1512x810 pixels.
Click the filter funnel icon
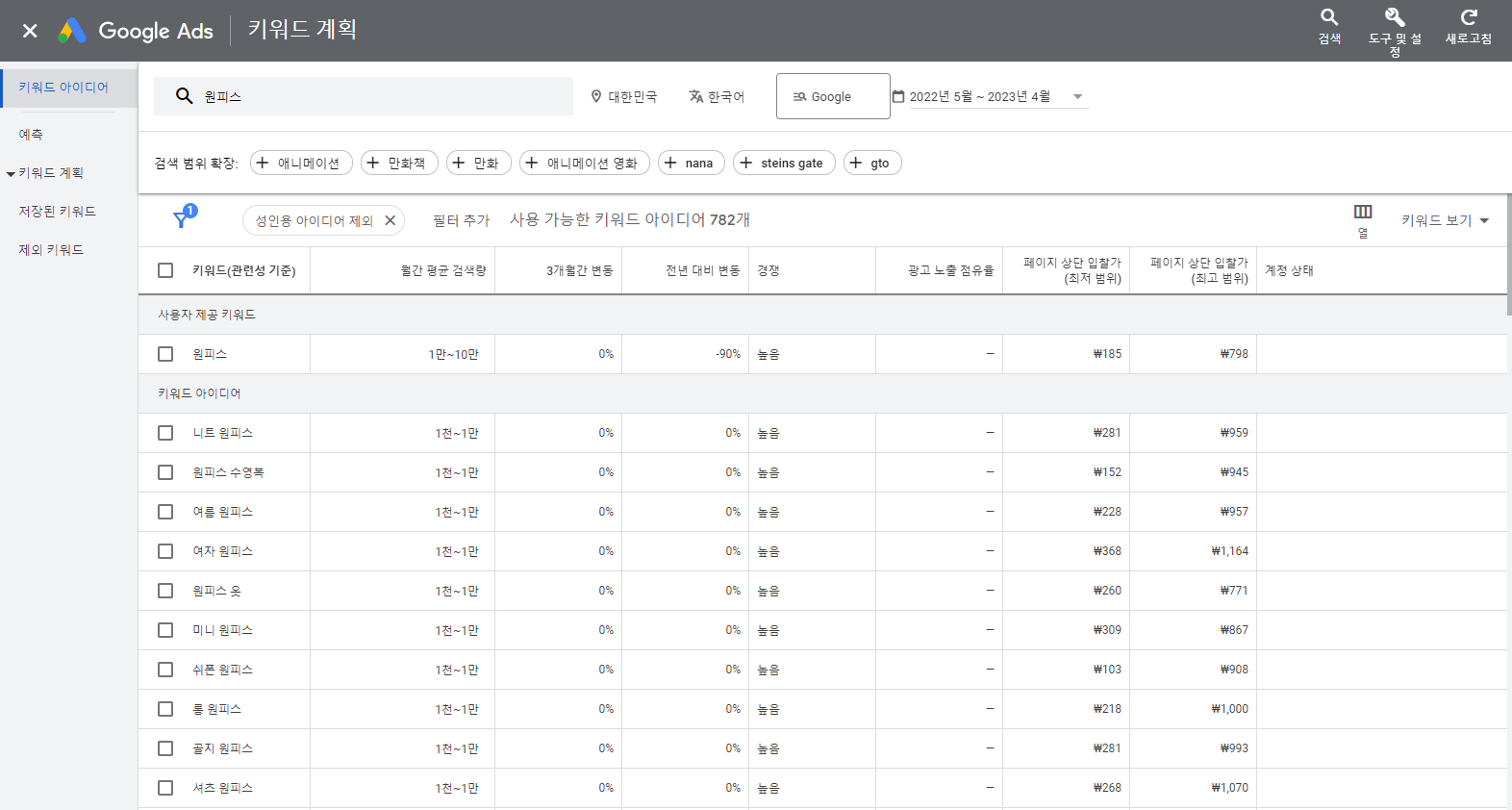(182, 219)
